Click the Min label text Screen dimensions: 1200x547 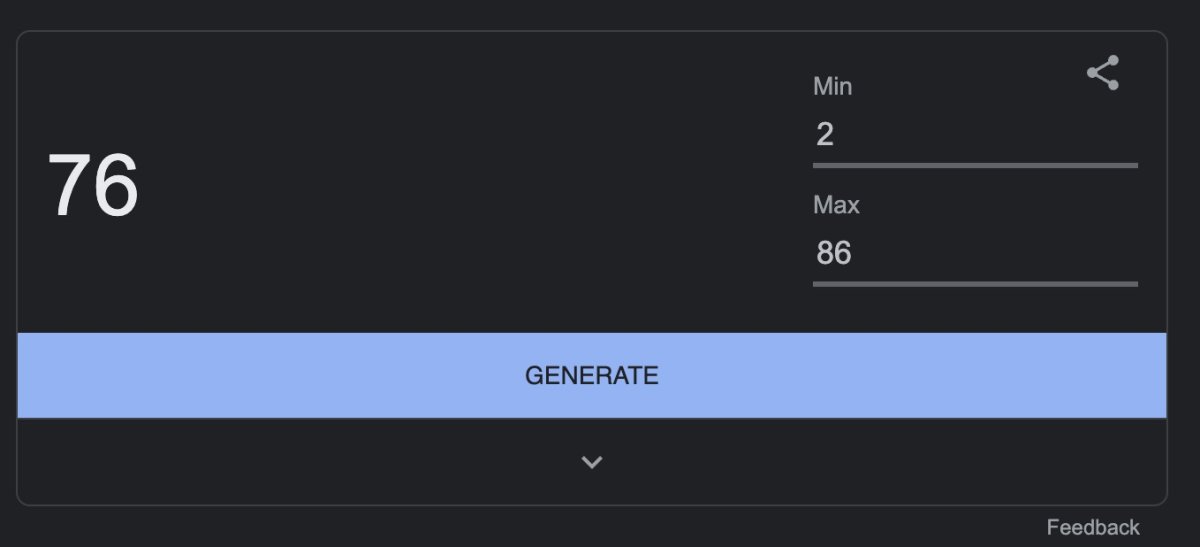(833, 87)
